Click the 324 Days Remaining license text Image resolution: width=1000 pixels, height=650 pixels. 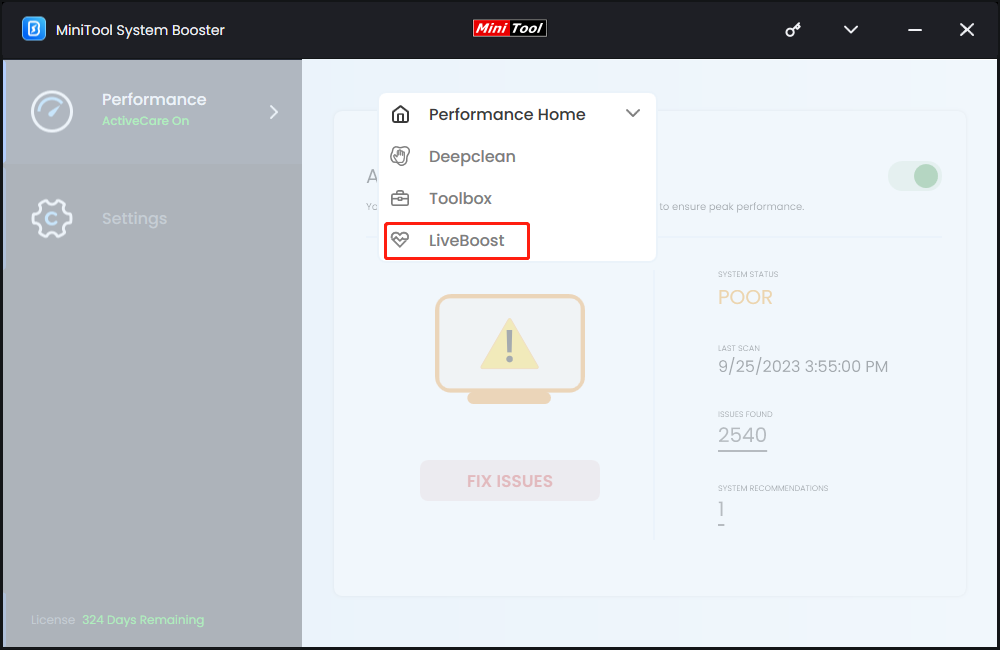[143, 619]
